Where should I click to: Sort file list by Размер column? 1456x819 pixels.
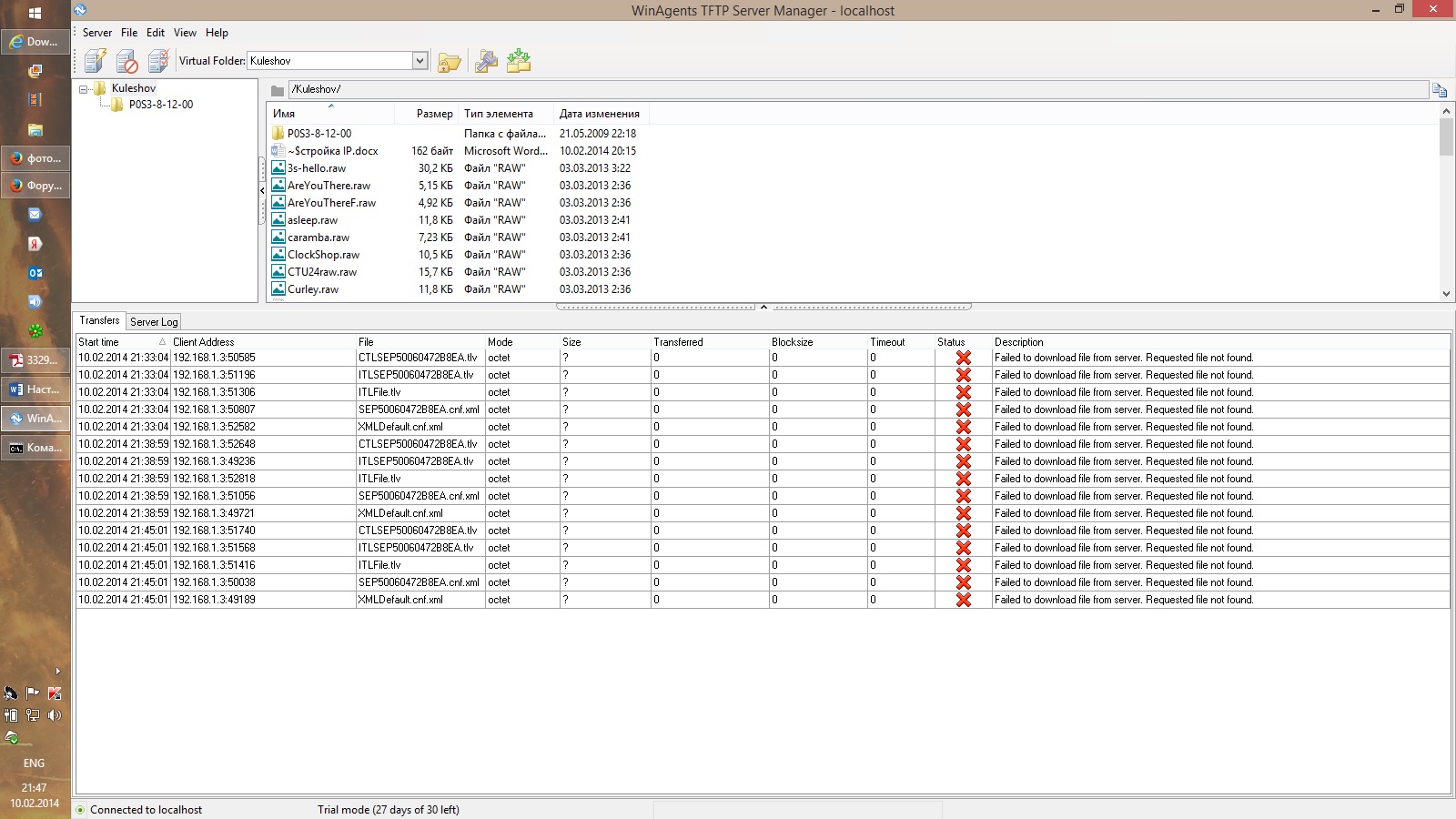coord(428,114)
